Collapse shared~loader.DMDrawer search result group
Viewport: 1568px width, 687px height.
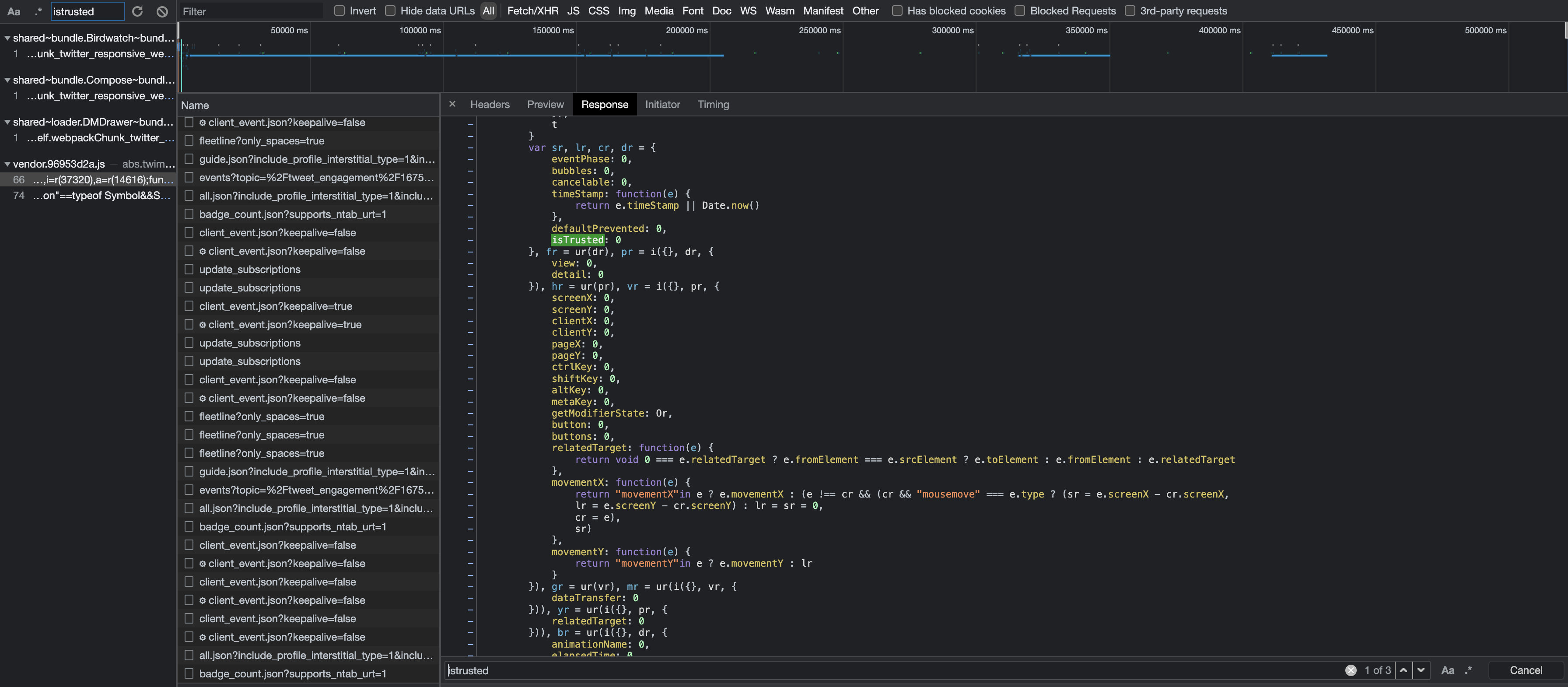7,122
